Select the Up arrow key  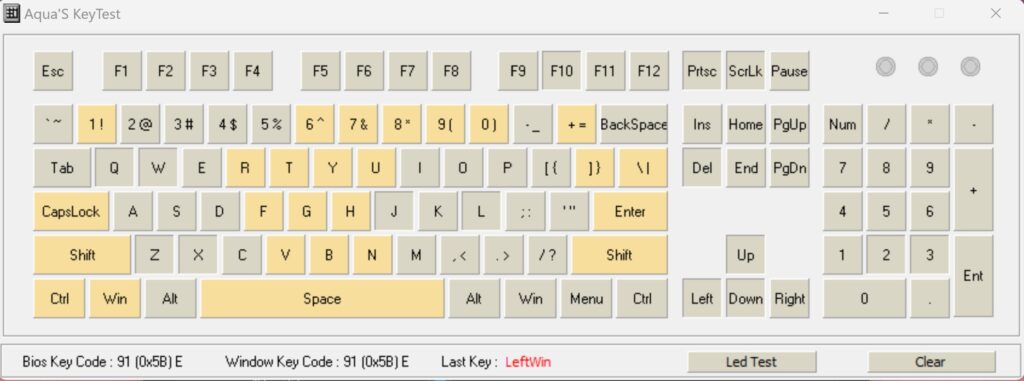745,255
